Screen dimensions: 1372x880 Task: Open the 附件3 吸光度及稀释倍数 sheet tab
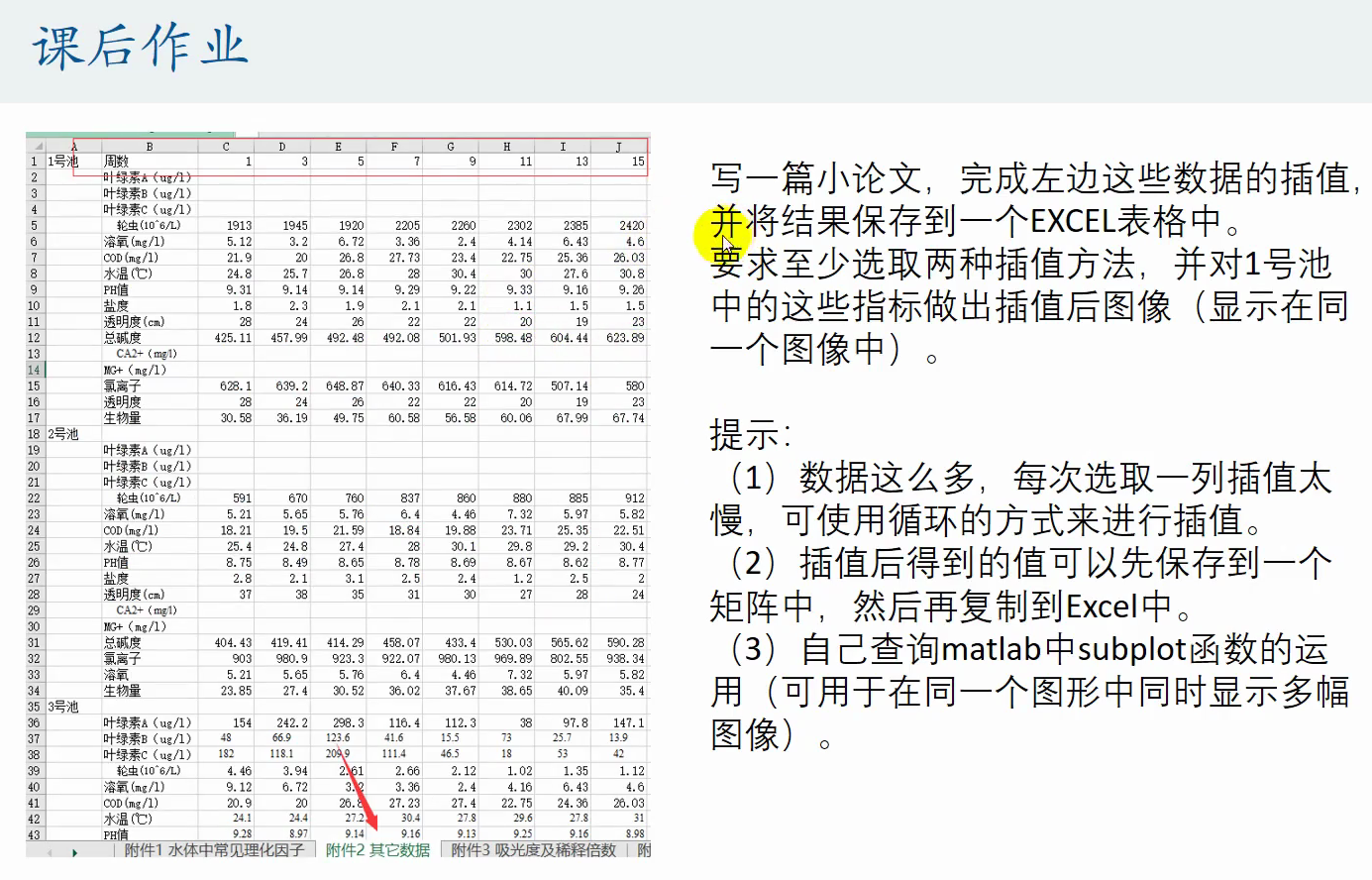(x=533, y=850)
